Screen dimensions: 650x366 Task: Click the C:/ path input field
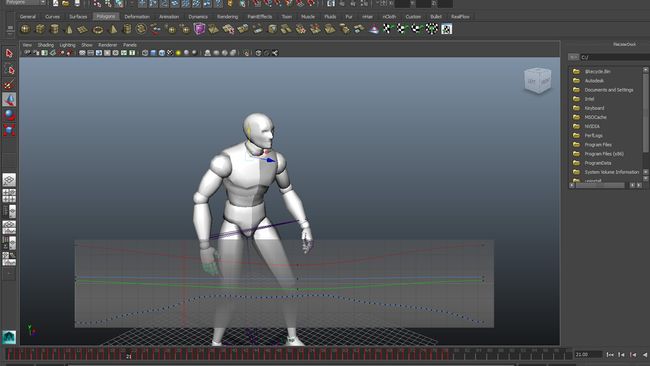click(614, 57)
